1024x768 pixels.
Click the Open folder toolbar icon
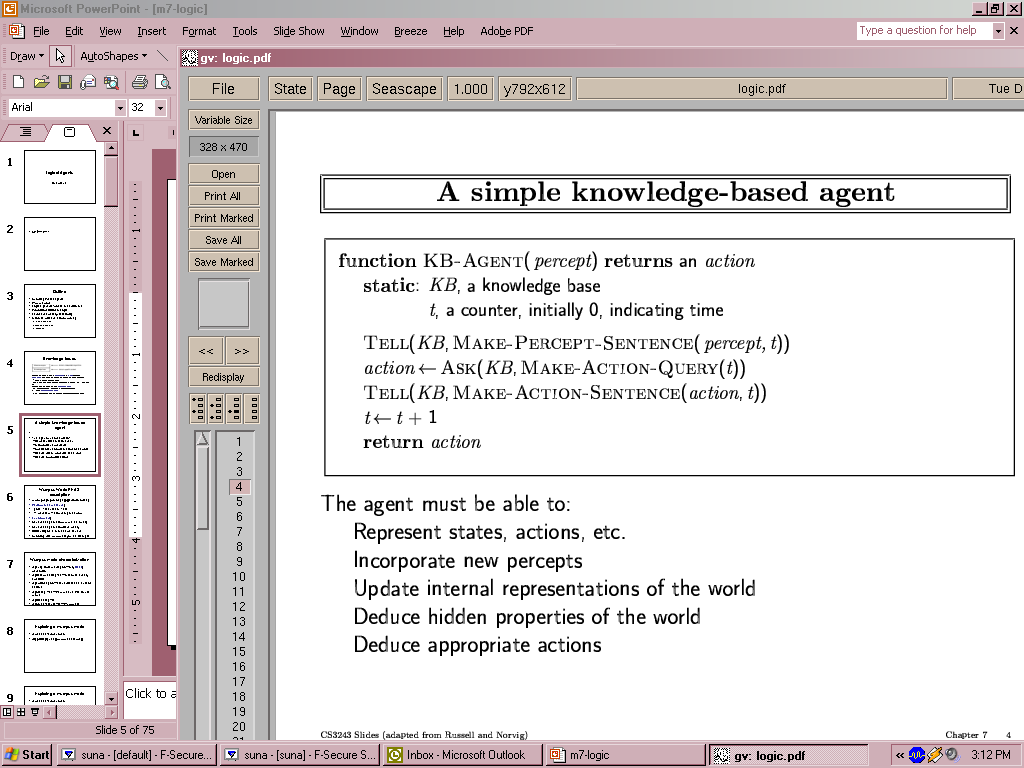(41, 82)
